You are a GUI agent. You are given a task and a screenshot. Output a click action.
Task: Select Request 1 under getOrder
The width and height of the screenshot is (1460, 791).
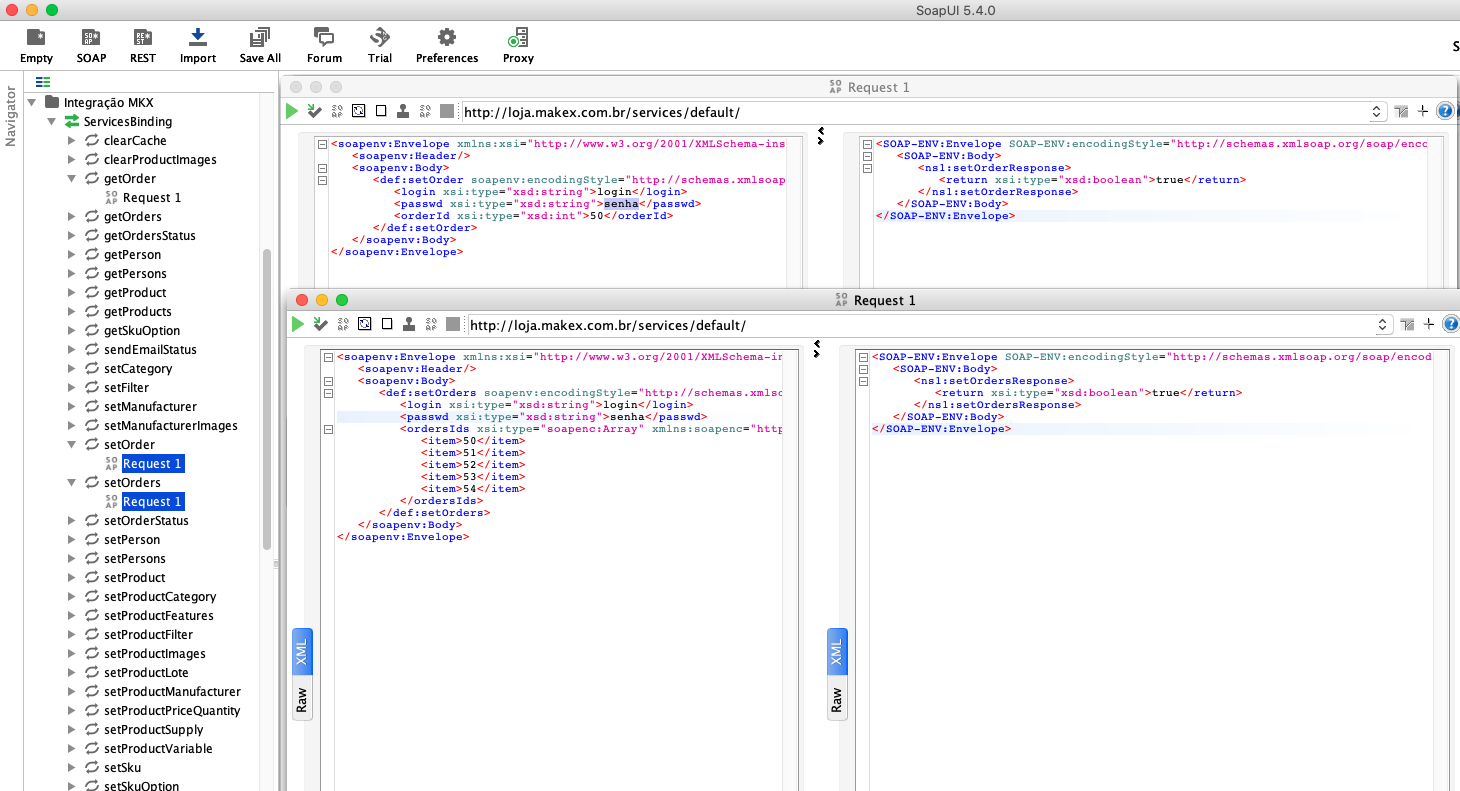(151, 198)
